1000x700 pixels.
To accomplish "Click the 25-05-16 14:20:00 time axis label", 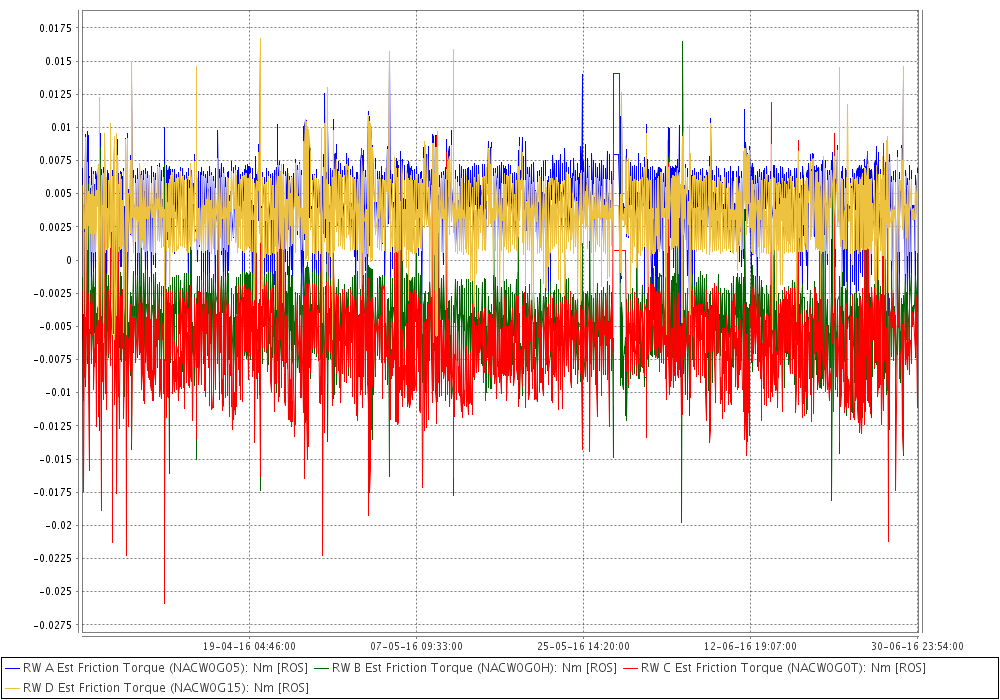I will click(x=583, y=646).
